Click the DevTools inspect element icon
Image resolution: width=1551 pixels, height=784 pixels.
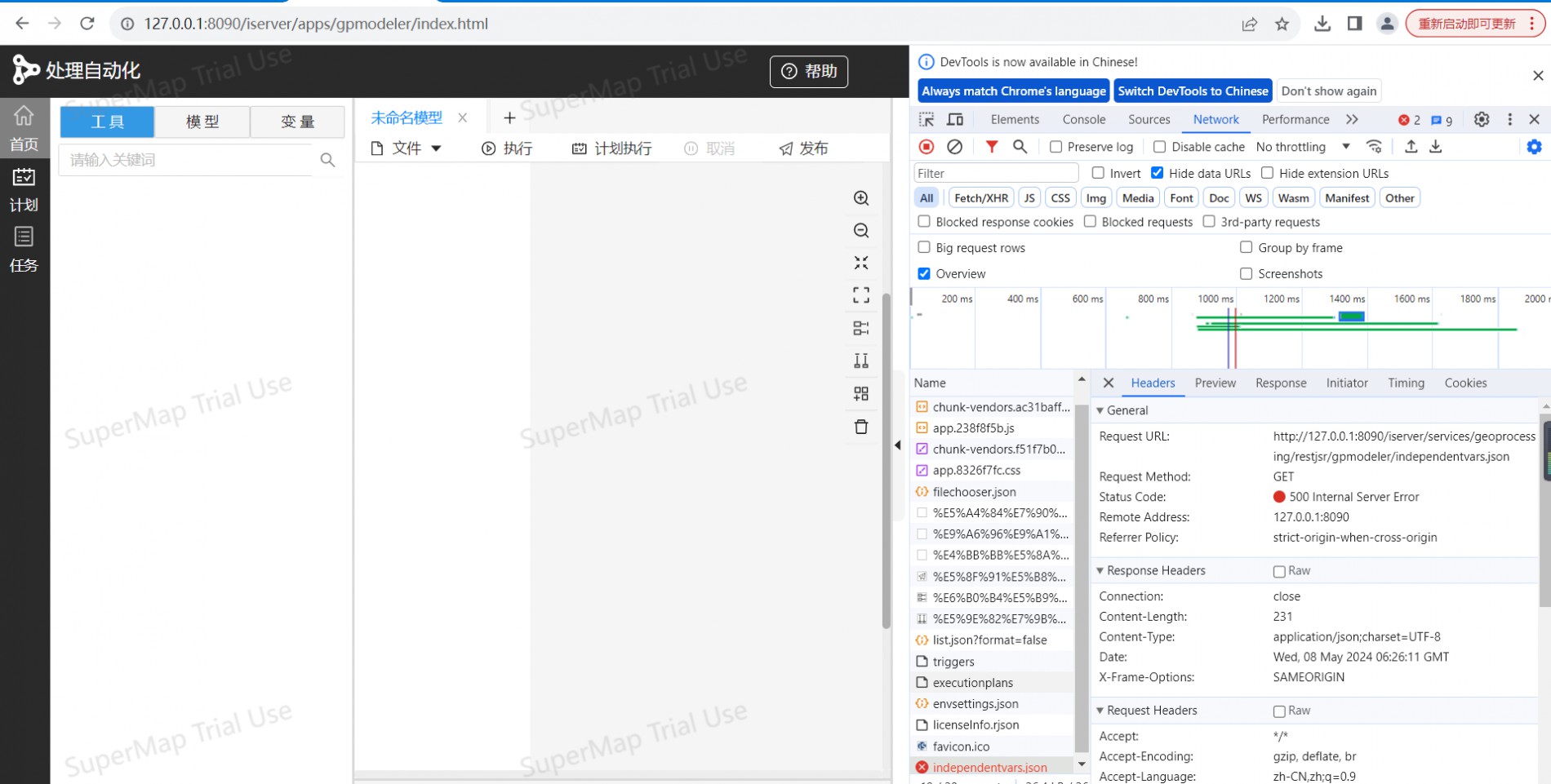click(x=927, y=119)
